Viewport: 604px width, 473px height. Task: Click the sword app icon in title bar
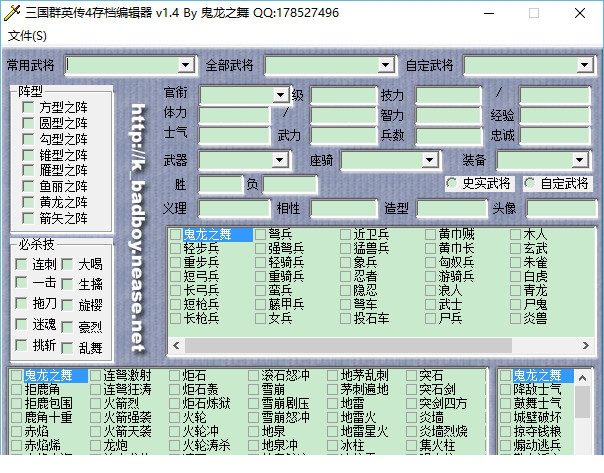coord(12,13)
